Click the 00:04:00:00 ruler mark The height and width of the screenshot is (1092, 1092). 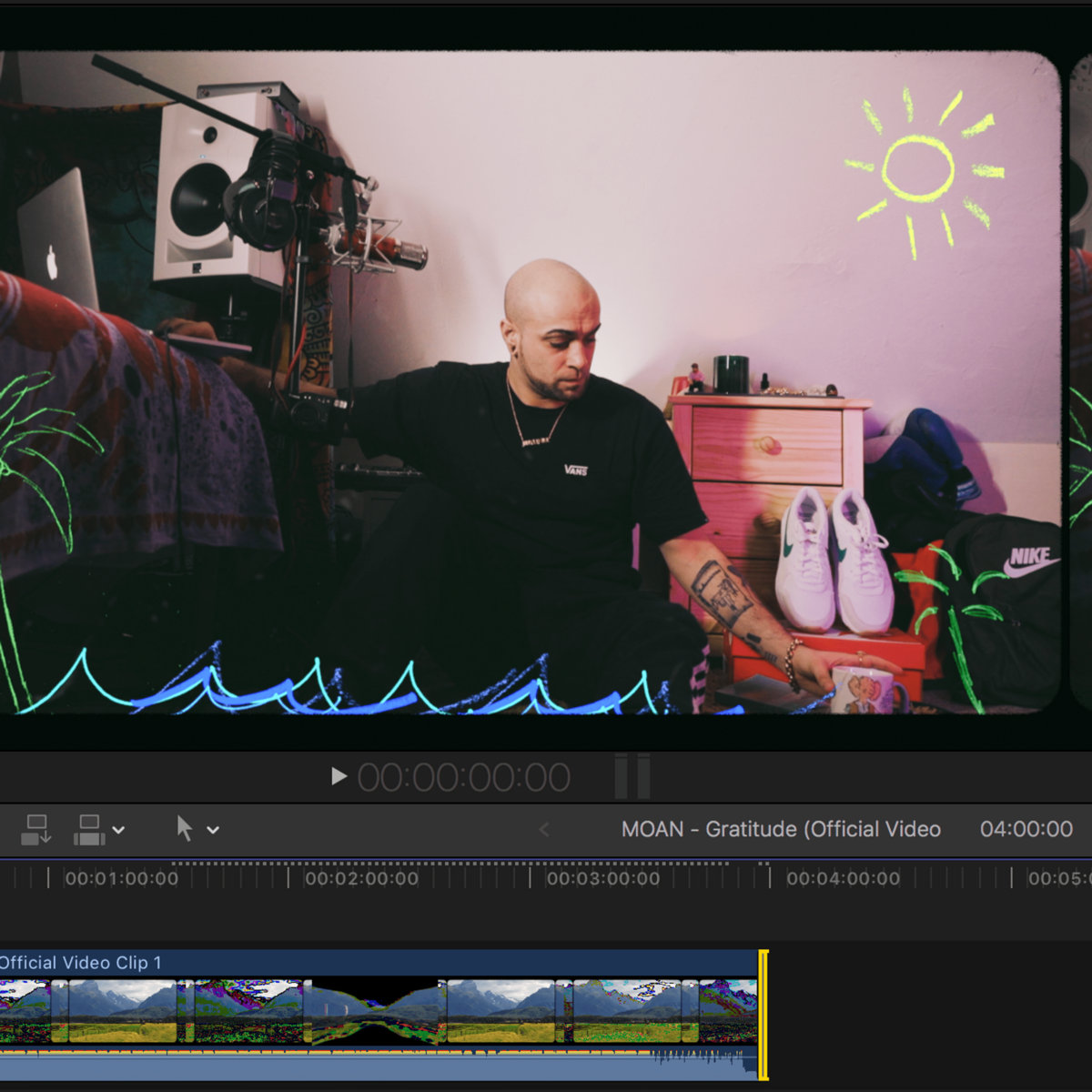pyautogui.click(x=770, y=878)
